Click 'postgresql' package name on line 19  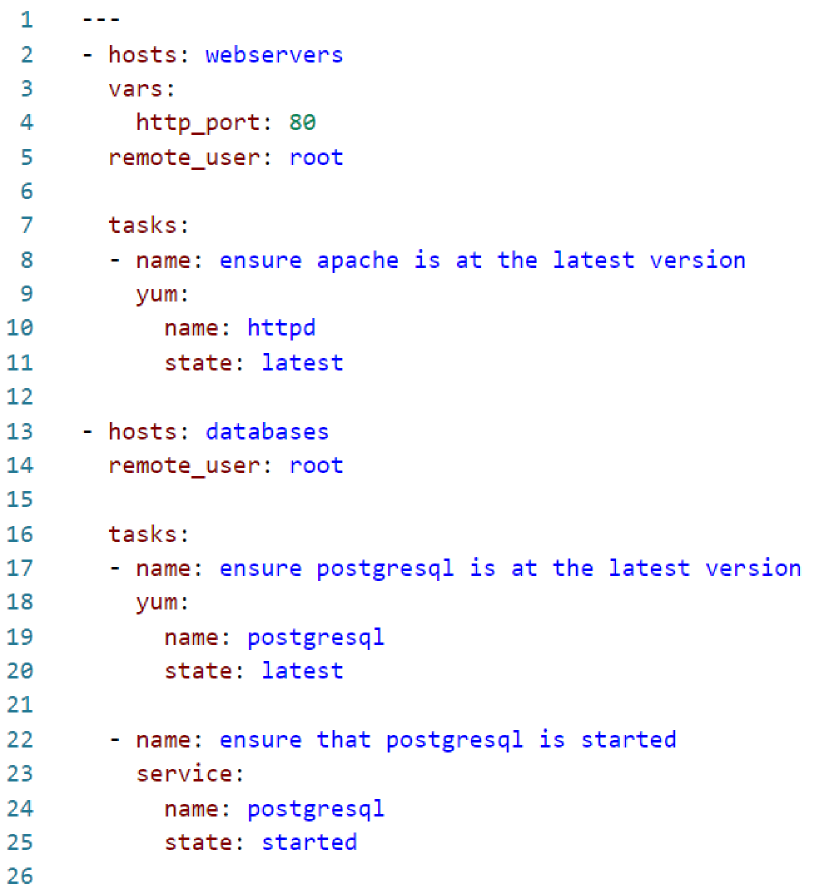(x=315, y=637)
